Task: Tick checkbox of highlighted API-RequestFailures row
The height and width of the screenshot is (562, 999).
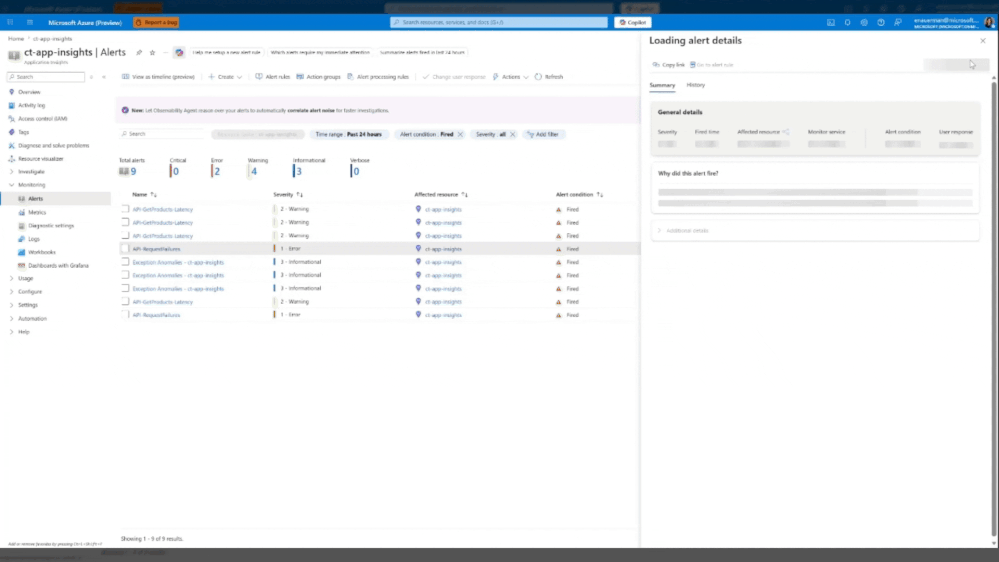Action: (126, 249)
